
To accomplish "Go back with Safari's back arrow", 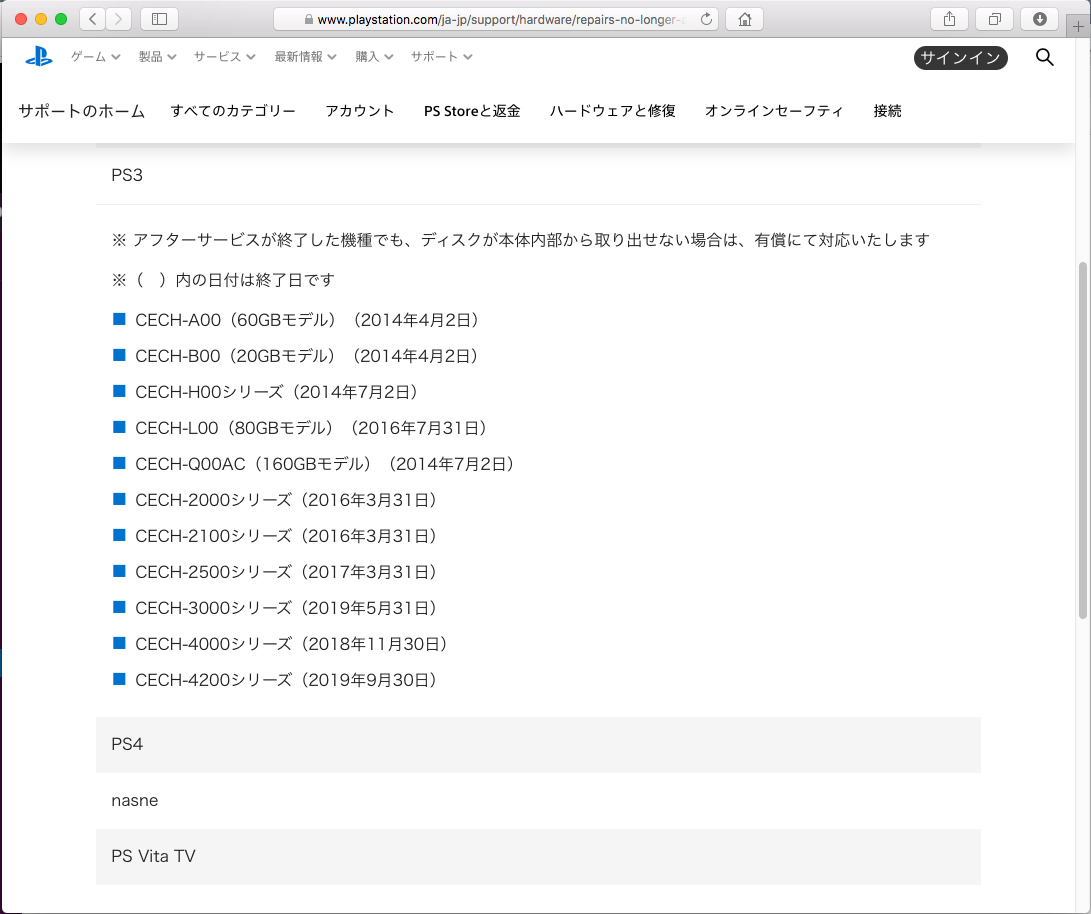I will (93, 19).
